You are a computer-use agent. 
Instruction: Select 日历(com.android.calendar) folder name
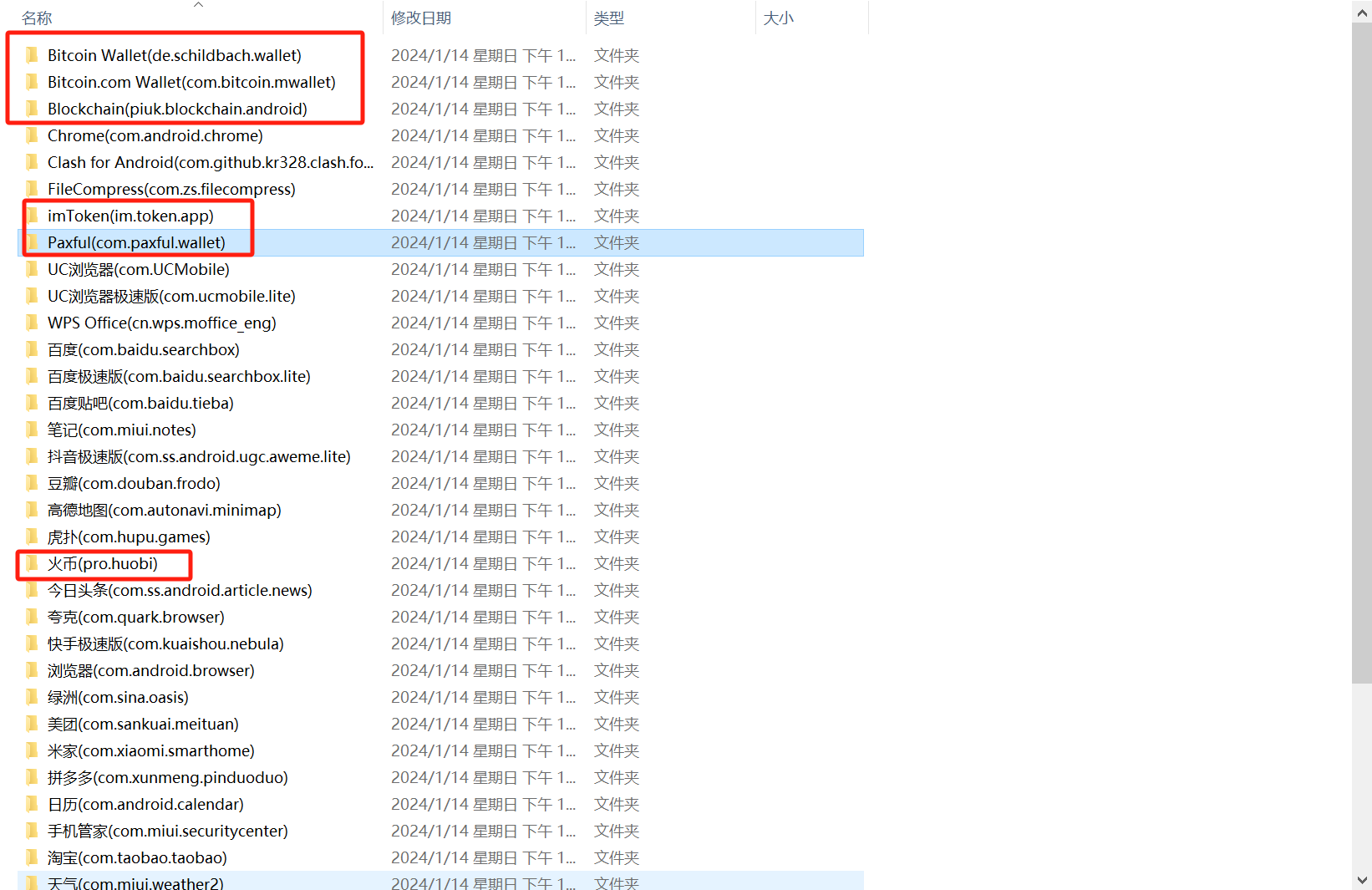pos(145,804)
